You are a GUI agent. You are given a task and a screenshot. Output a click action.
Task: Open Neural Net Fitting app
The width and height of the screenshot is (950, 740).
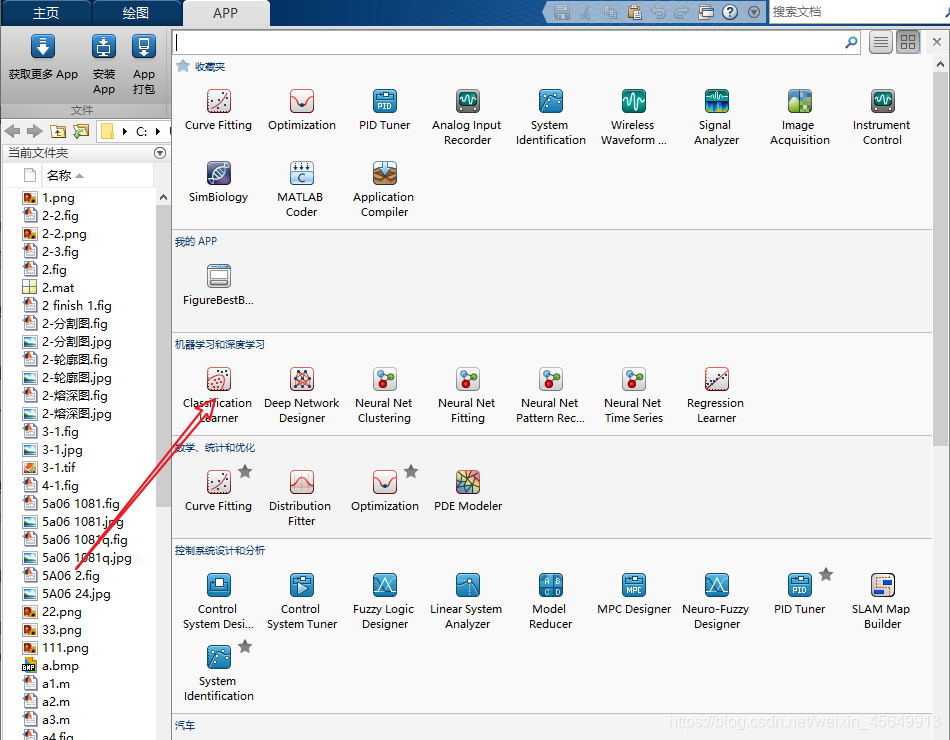click(x=467, y=395)
